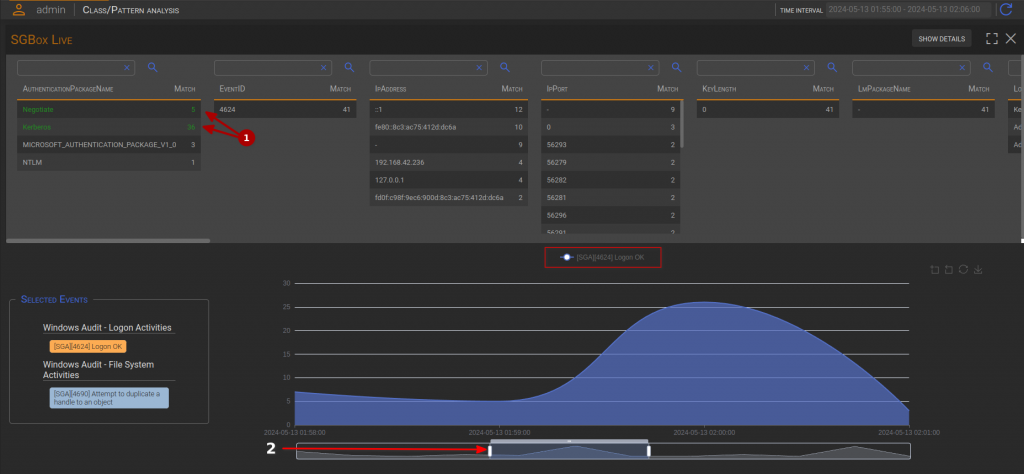Select the orange [SGA][4624] Logon OK tag
1024x474 pixels.
88,347
